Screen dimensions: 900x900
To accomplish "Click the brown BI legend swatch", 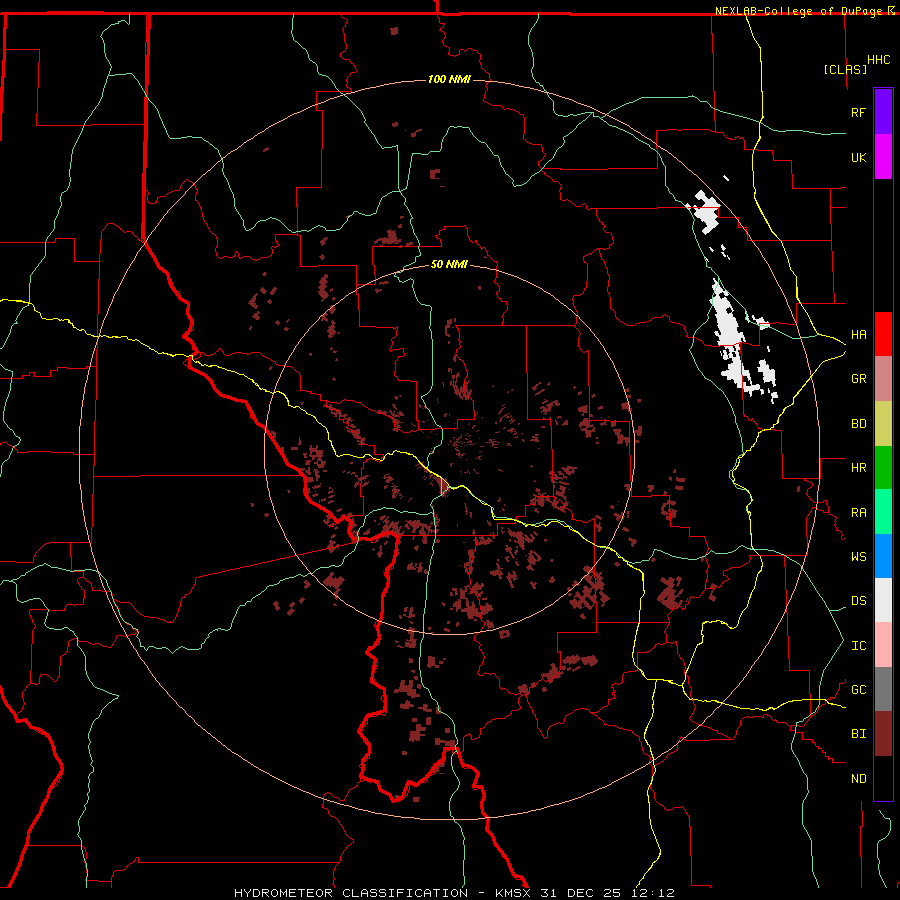I will point(883,734).
